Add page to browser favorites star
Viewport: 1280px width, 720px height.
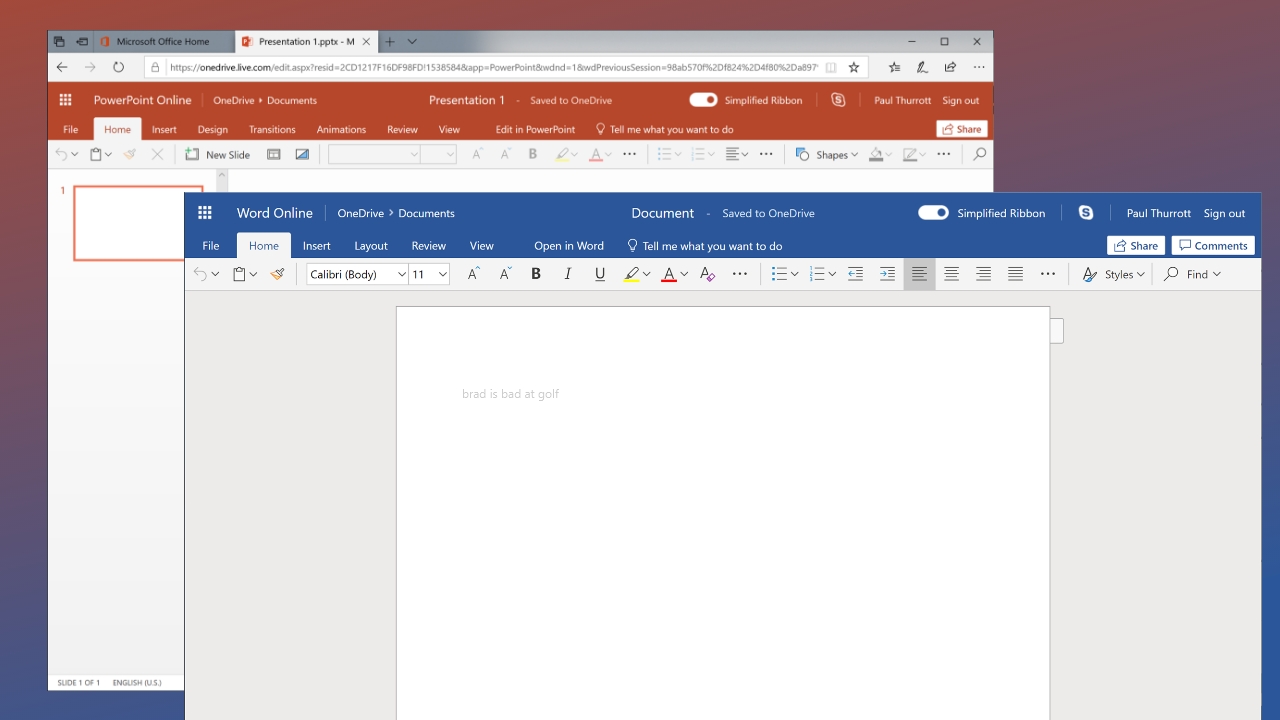click(854, 67)
